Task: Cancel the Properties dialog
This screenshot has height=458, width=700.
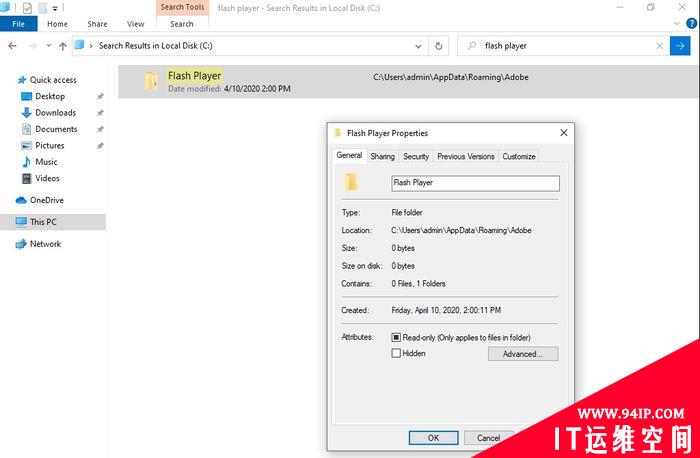Action: 489,438
